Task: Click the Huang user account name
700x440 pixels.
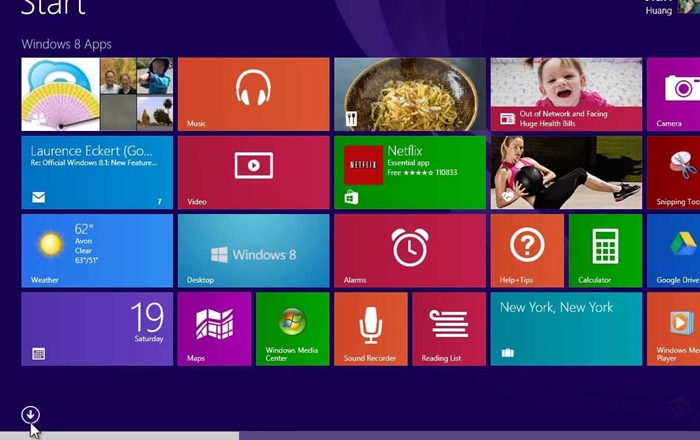Action: point(658,11)
